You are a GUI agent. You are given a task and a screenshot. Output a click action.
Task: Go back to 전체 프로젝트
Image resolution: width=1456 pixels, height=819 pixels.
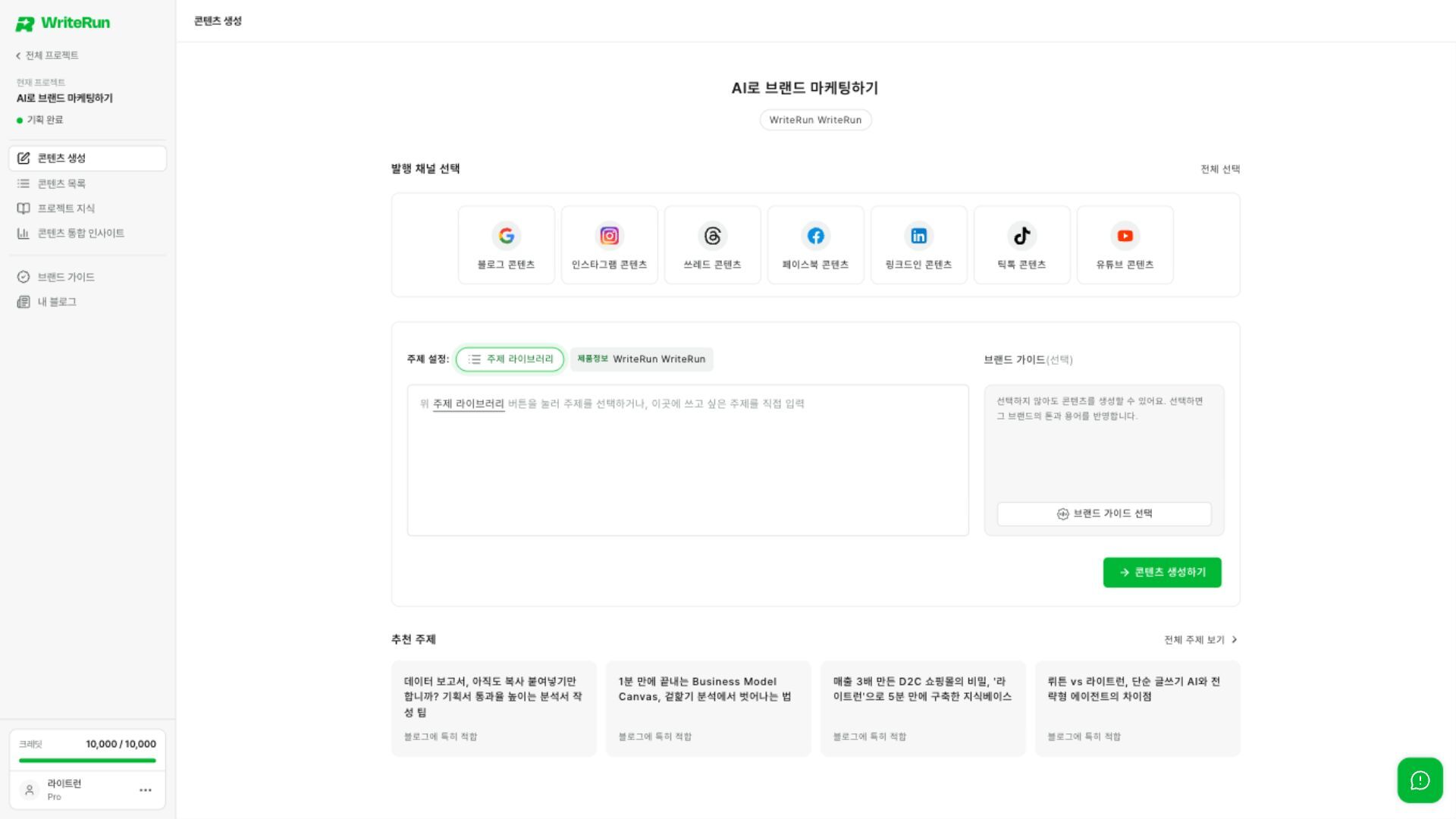(x=47, y=55)
